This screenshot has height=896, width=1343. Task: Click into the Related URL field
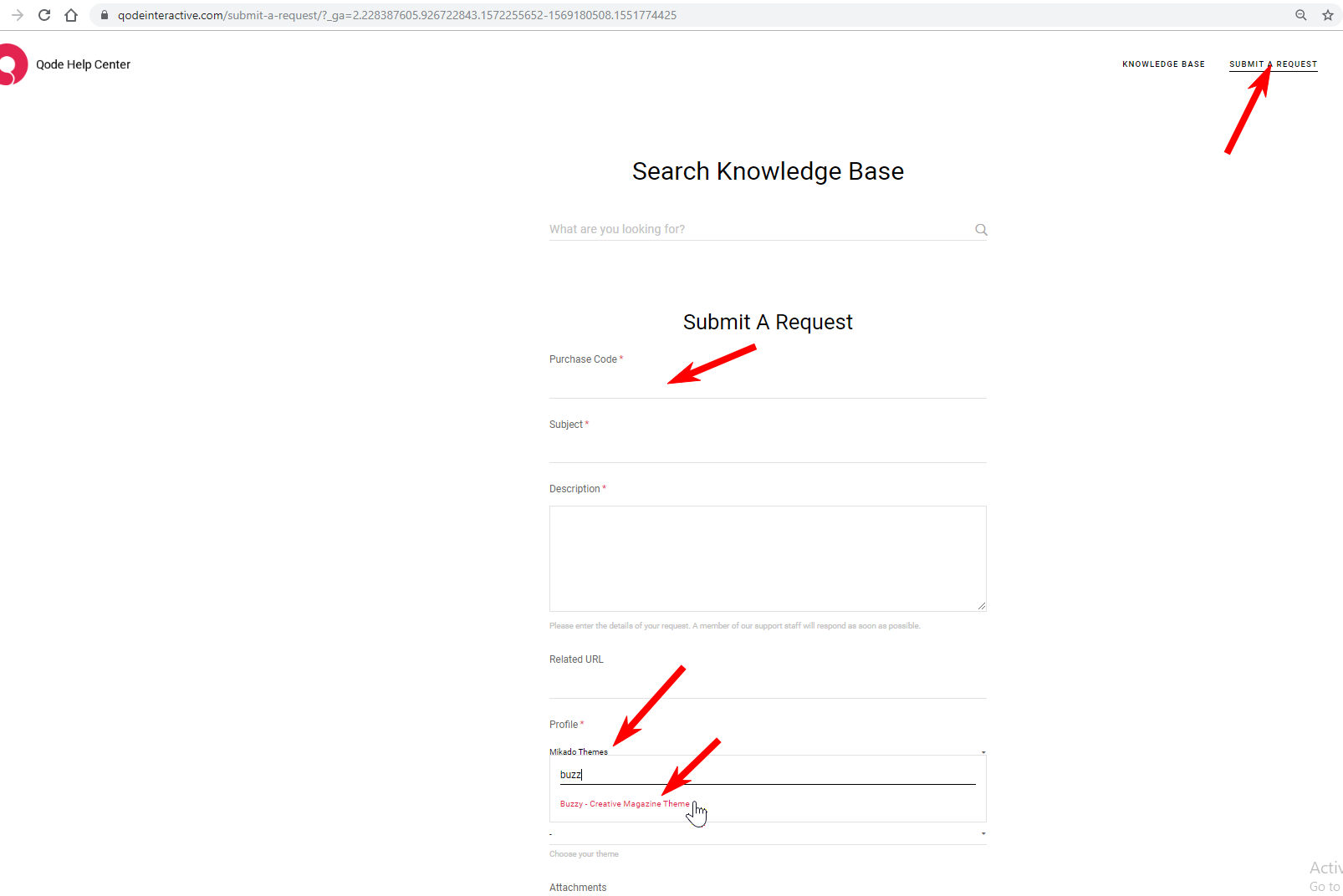click(x=768, y=684)
